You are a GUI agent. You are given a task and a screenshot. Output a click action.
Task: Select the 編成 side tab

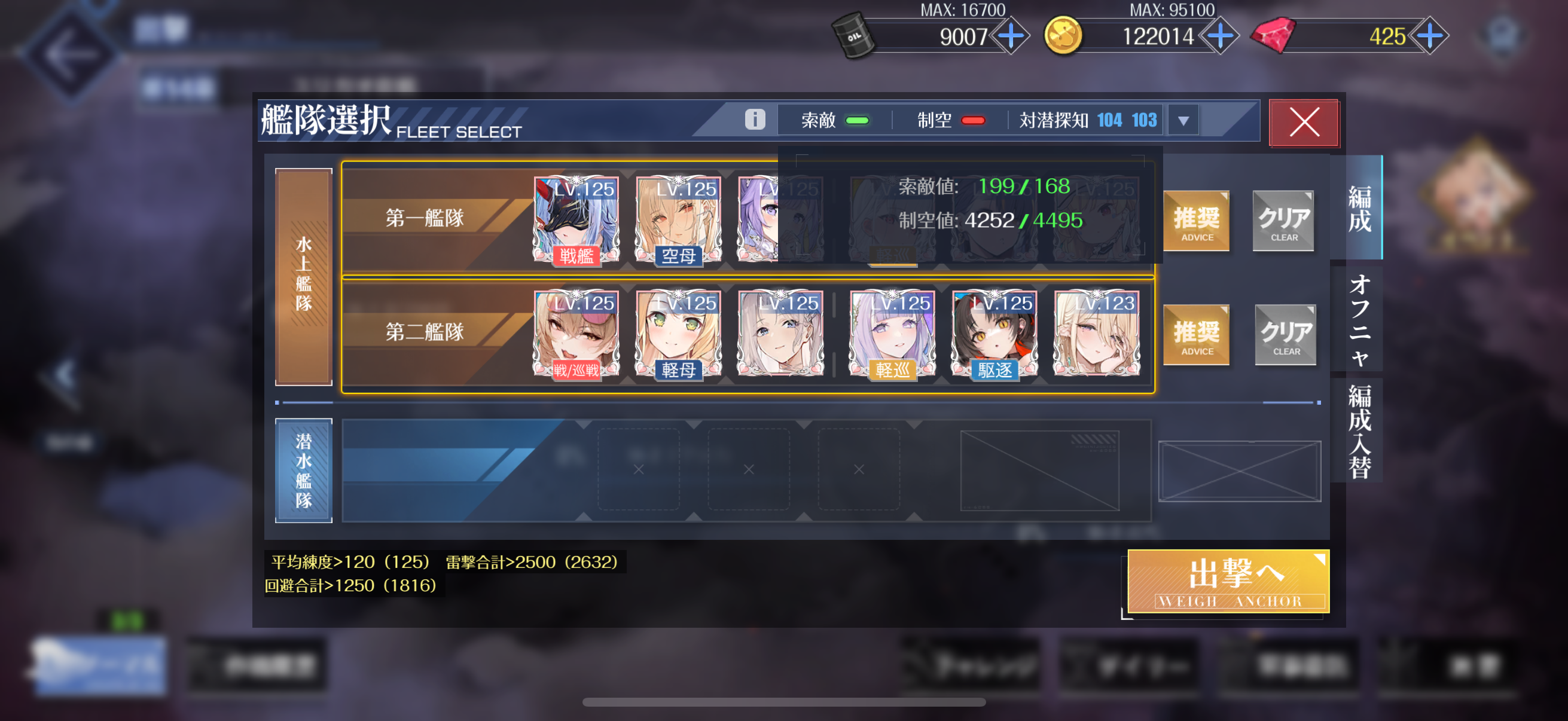pyautogui.click(x=1358, y=209)
